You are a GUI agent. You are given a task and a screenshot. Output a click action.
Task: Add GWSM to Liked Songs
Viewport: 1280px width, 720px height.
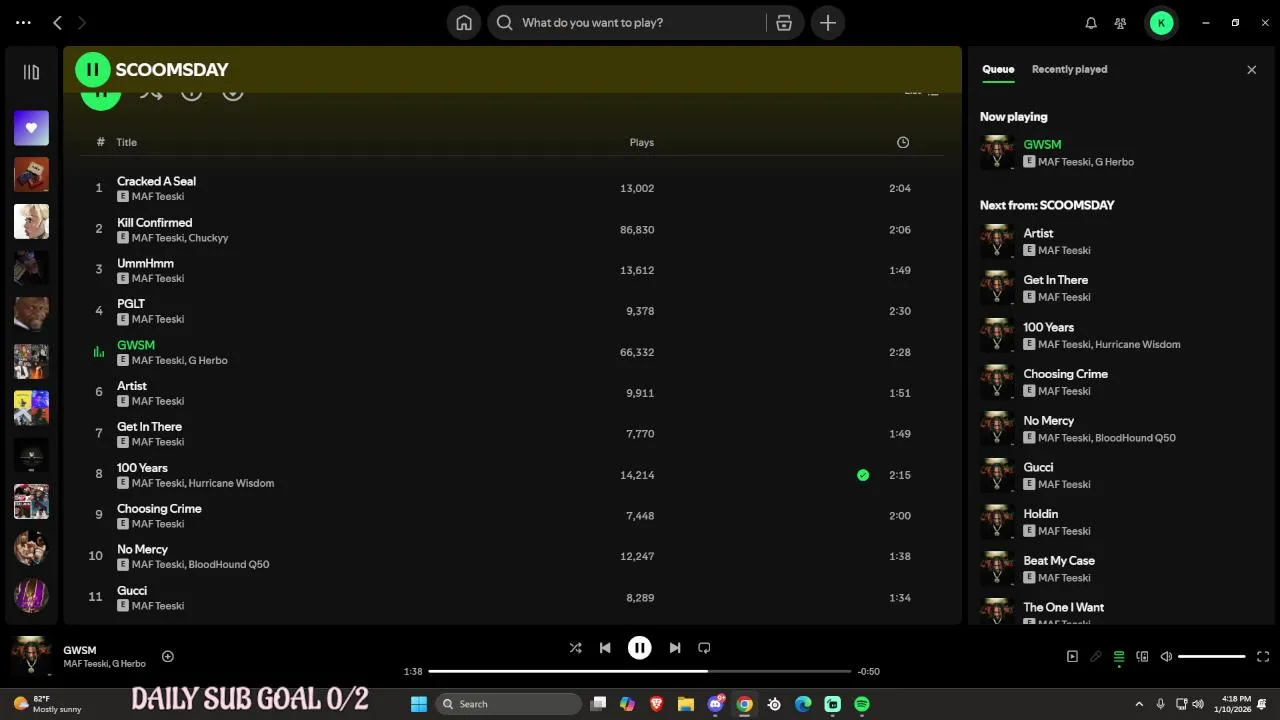pos(168,656)
